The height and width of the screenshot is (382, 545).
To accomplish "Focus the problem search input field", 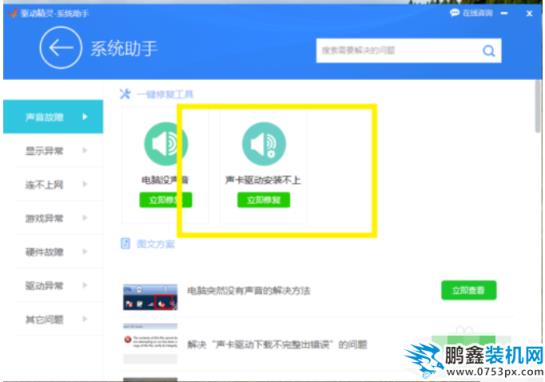I will click(x=408, y=51).
